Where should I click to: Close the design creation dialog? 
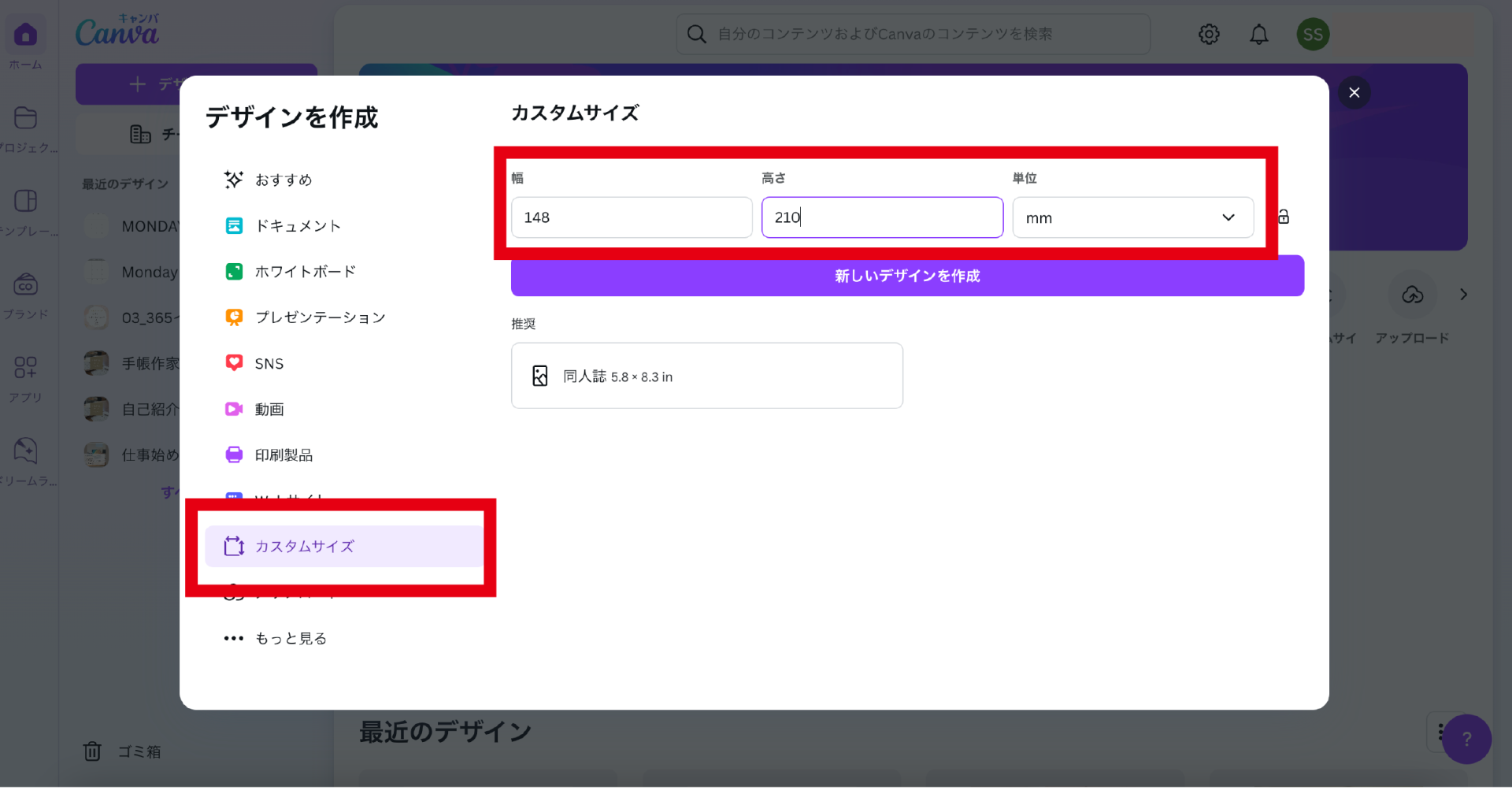click(x=1354, y=93)
